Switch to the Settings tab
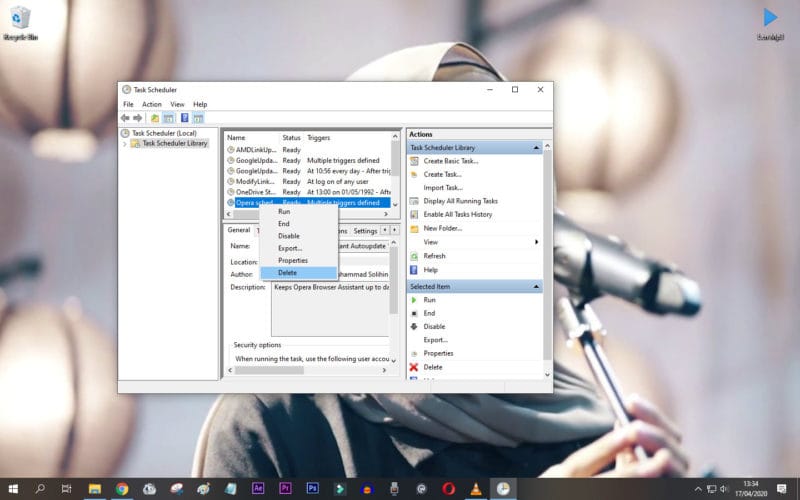This screenshot has width=800, height=500. pos(365,231)
